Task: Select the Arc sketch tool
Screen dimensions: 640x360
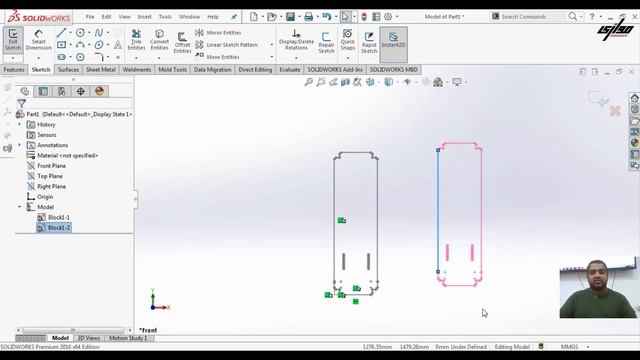Action: point(80,44)
